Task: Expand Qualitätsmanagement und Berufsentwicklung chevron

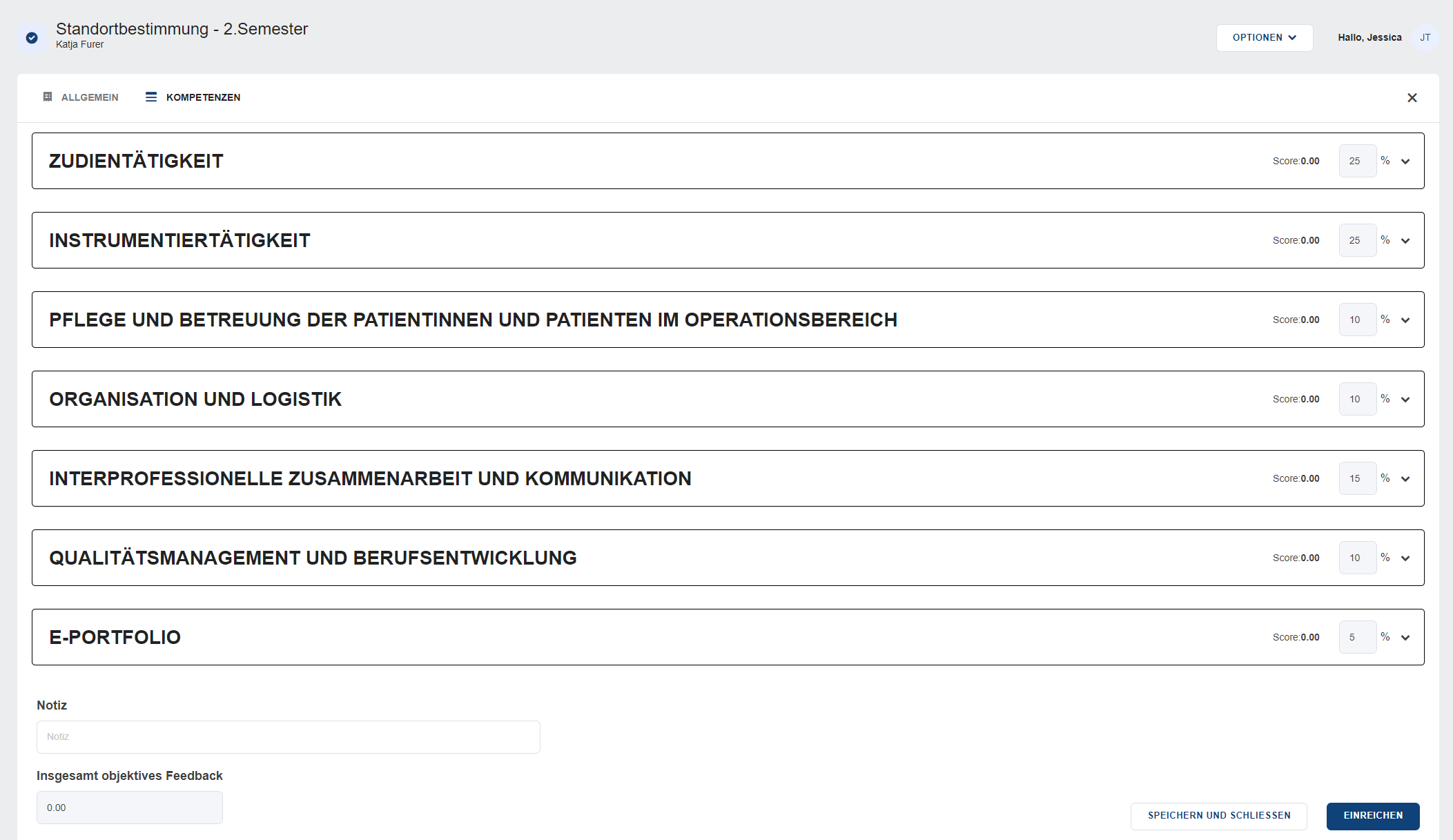Action: click(1405, 558)
